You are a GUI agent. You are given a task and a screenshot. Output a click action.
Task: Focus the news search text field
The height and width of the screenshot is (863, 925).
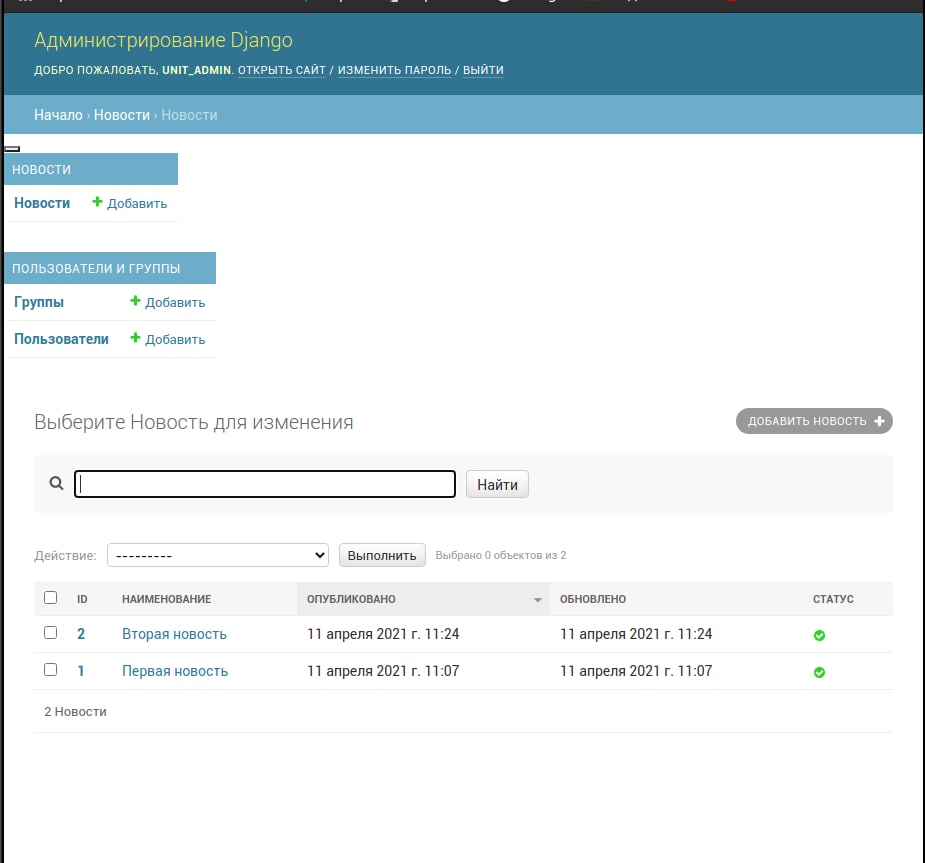(265, 484)
